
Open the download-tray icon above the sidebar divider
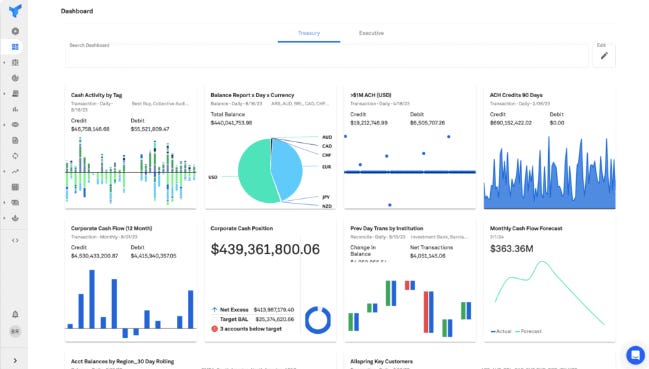click(x=15, y=218)
